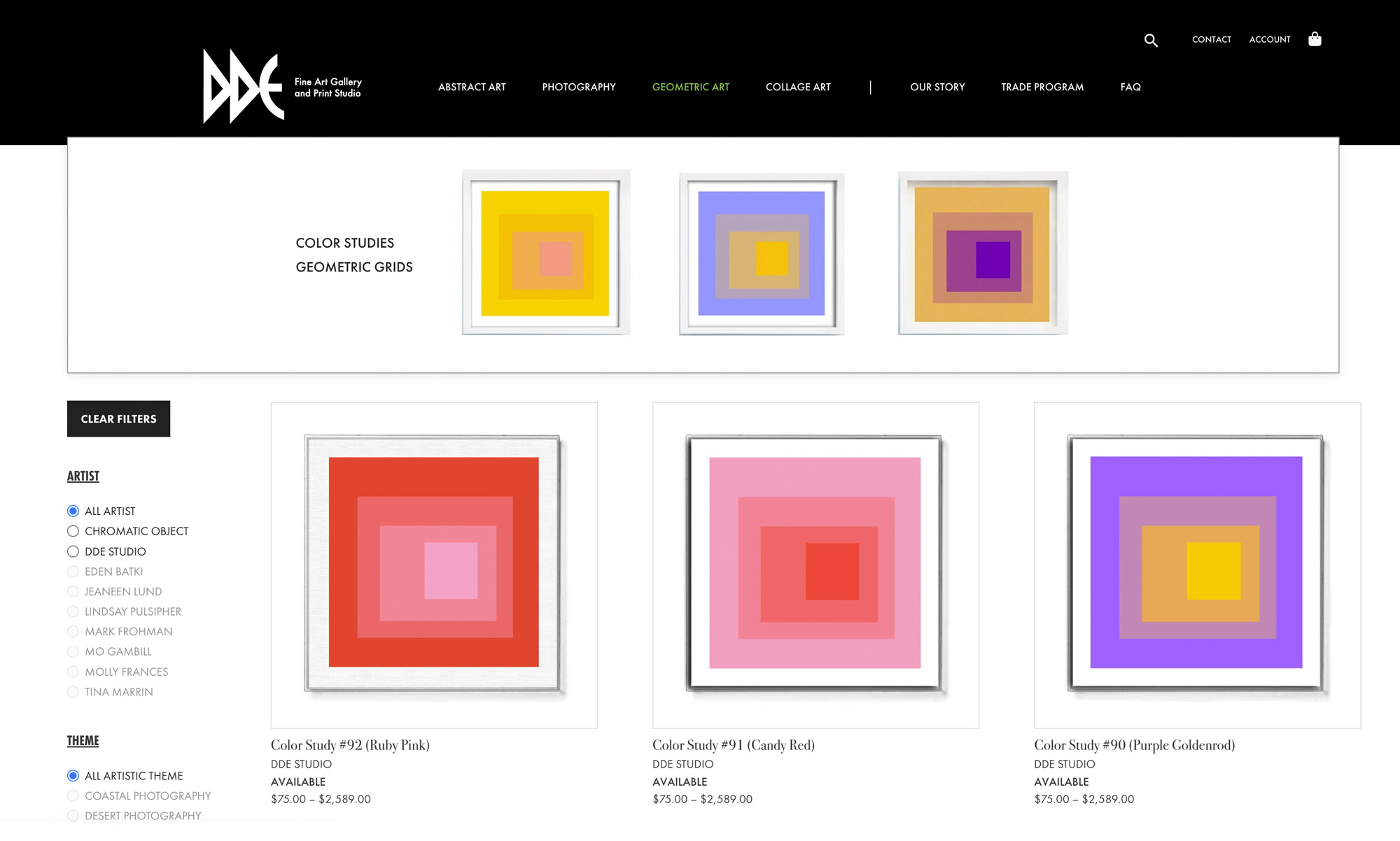Viewport: 1400px width, 841px height.
Task: Select All Artist radio option
Action: point(73,511)
